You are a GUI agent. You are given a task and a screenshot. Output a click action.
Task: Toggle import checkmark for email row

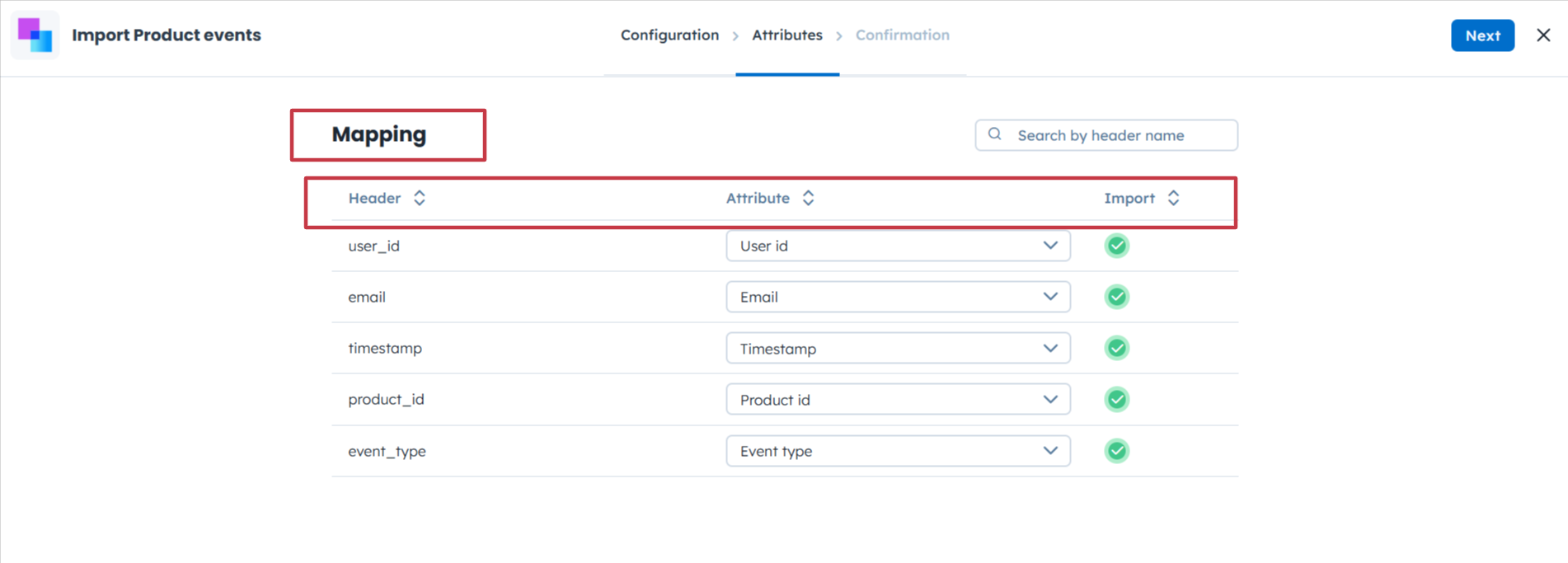[1116, 297]
